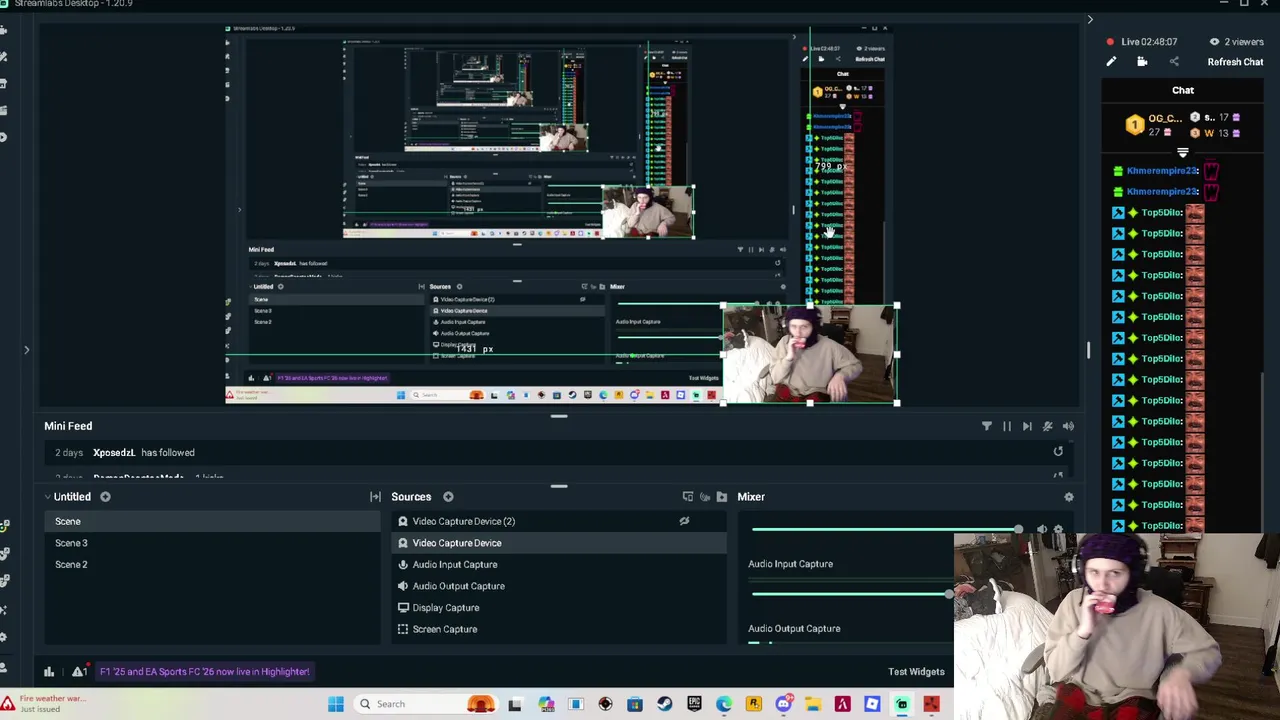Mute event alert sounds in Mini Feed
This screenshot has width=1280, height=720.
tap(1047, 426)
